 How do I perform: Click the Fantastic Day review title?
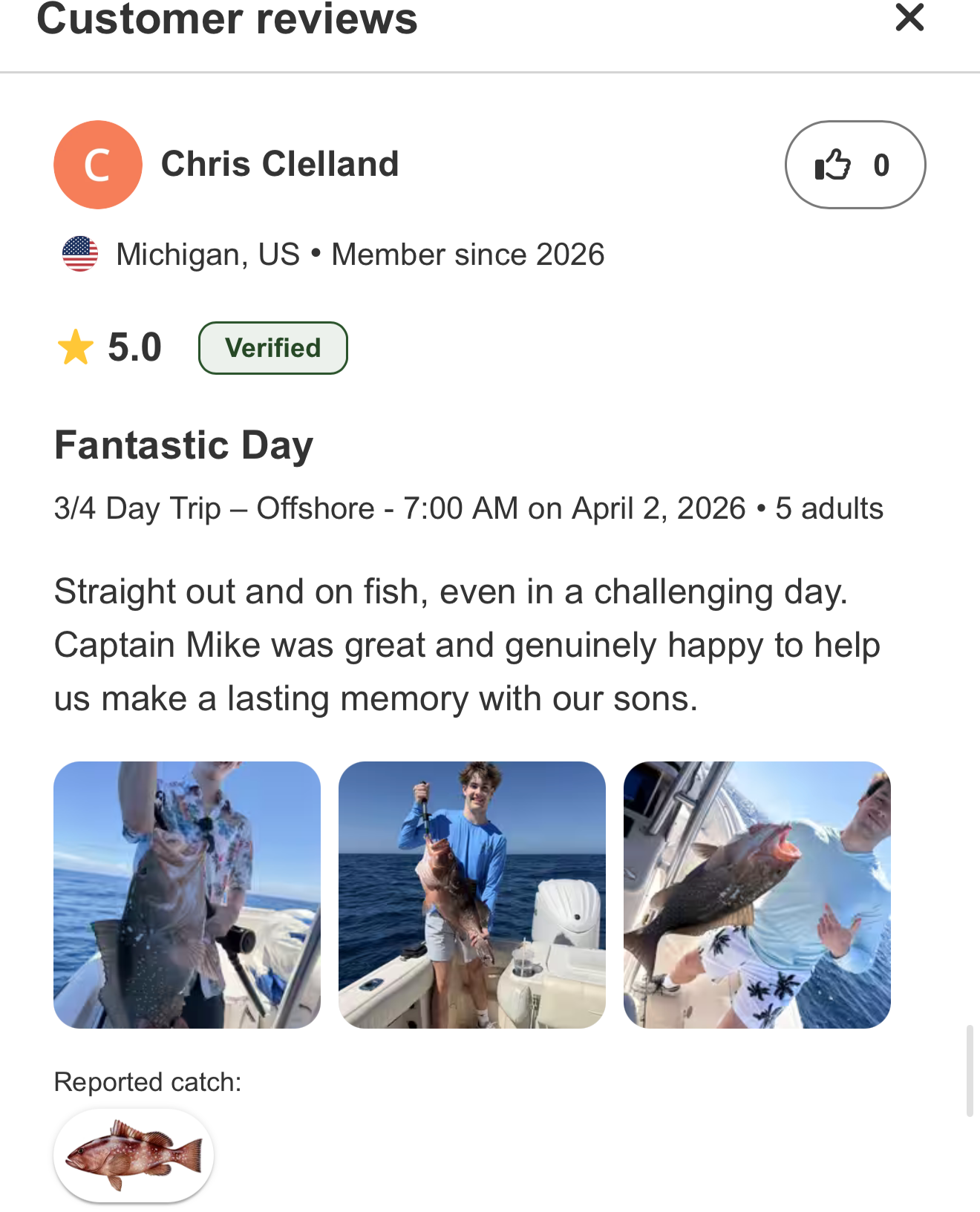point(184,445)
